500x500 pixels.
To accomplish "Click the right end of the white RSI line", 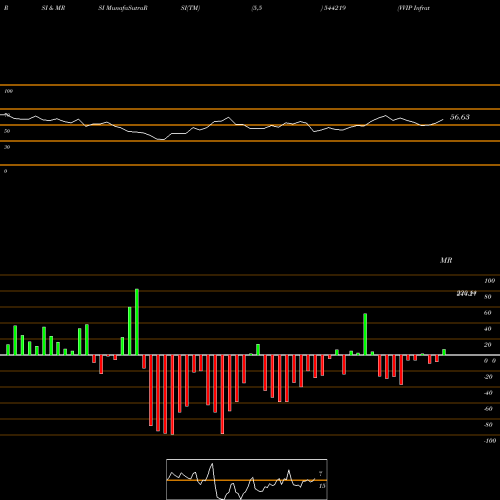I will pyautogui.click(x=443, y=119).
